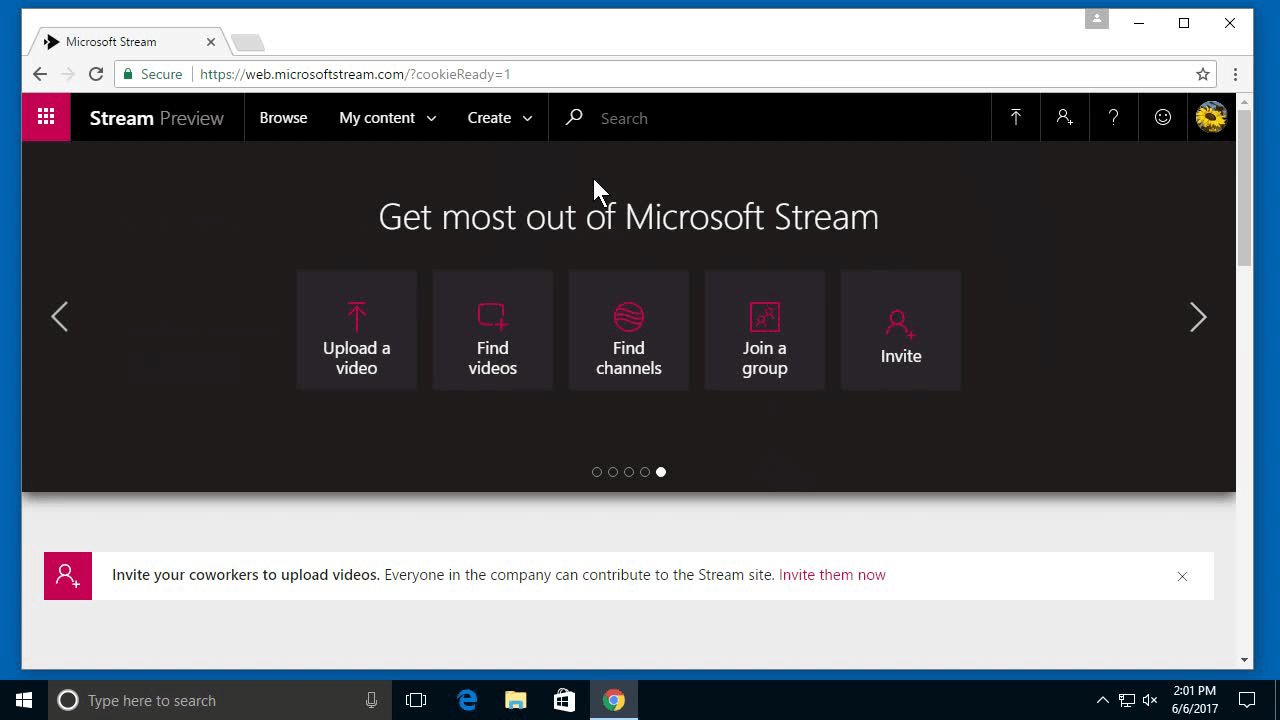The height and width of the screenshot is (720, 1280).
Task: Select the Join a group tile
Action: click(x=764, y=329)
